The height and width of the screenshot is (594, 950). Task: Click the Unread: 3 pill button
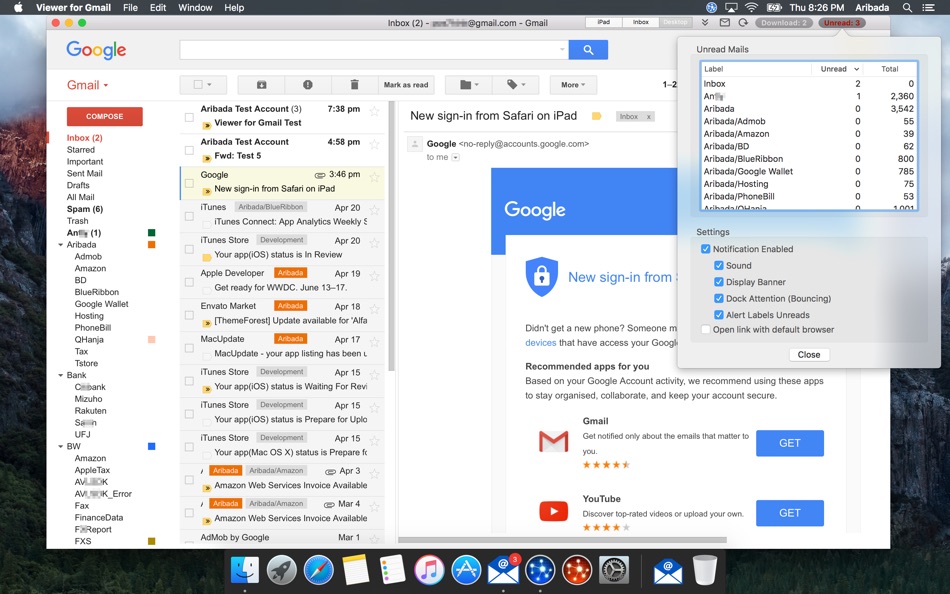point(842,22)
